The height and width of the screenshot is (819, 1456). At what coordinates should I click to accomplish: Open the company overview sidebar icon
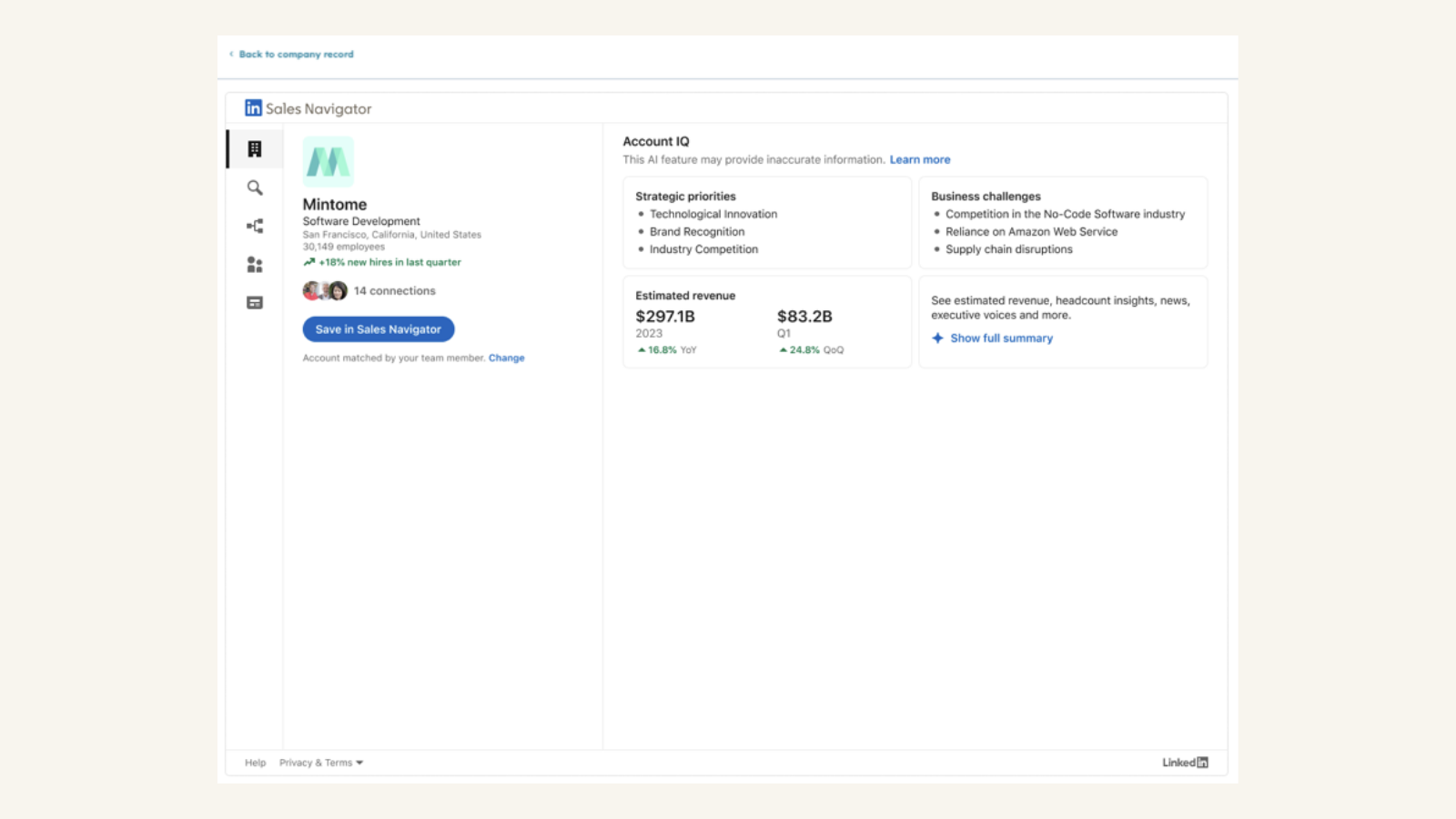(254, 148)
